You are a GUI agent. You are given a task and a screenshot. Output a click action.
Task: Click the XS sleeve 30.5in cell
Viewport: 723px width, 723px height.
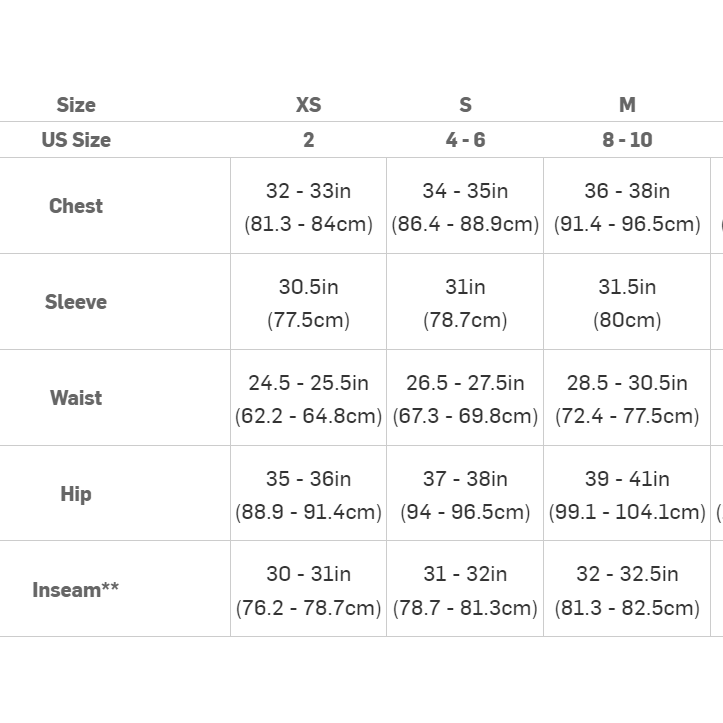308,303
